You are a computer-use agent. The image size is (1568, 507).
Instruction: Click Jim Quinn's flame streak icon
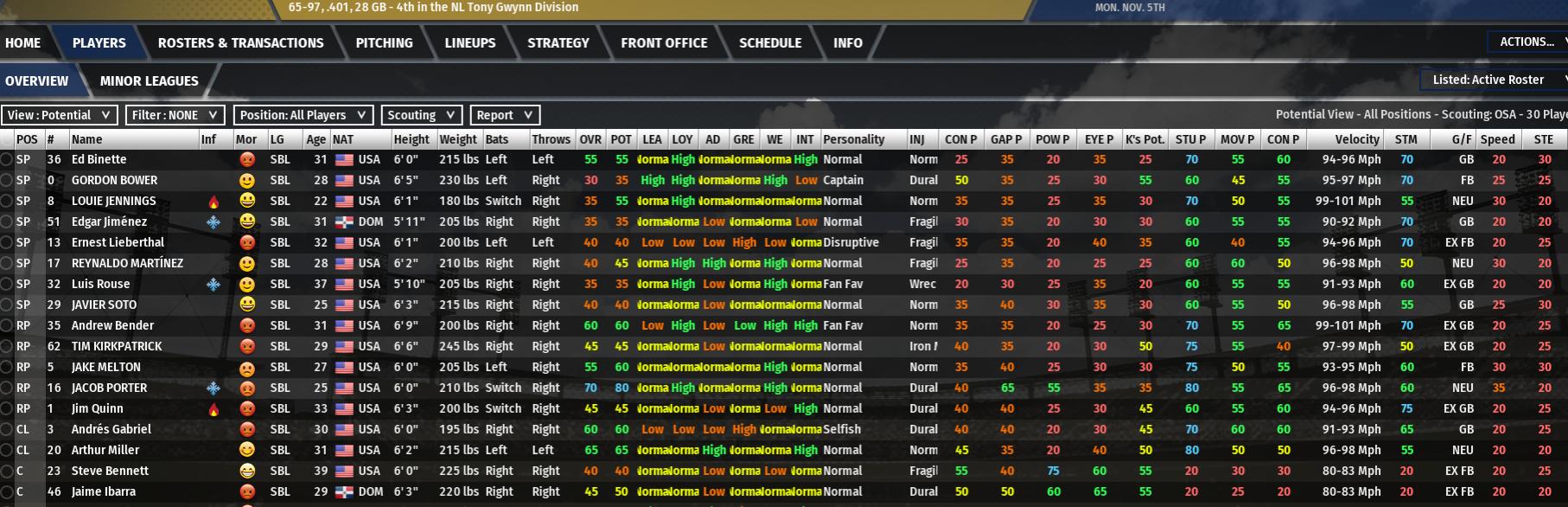(214, 409)
